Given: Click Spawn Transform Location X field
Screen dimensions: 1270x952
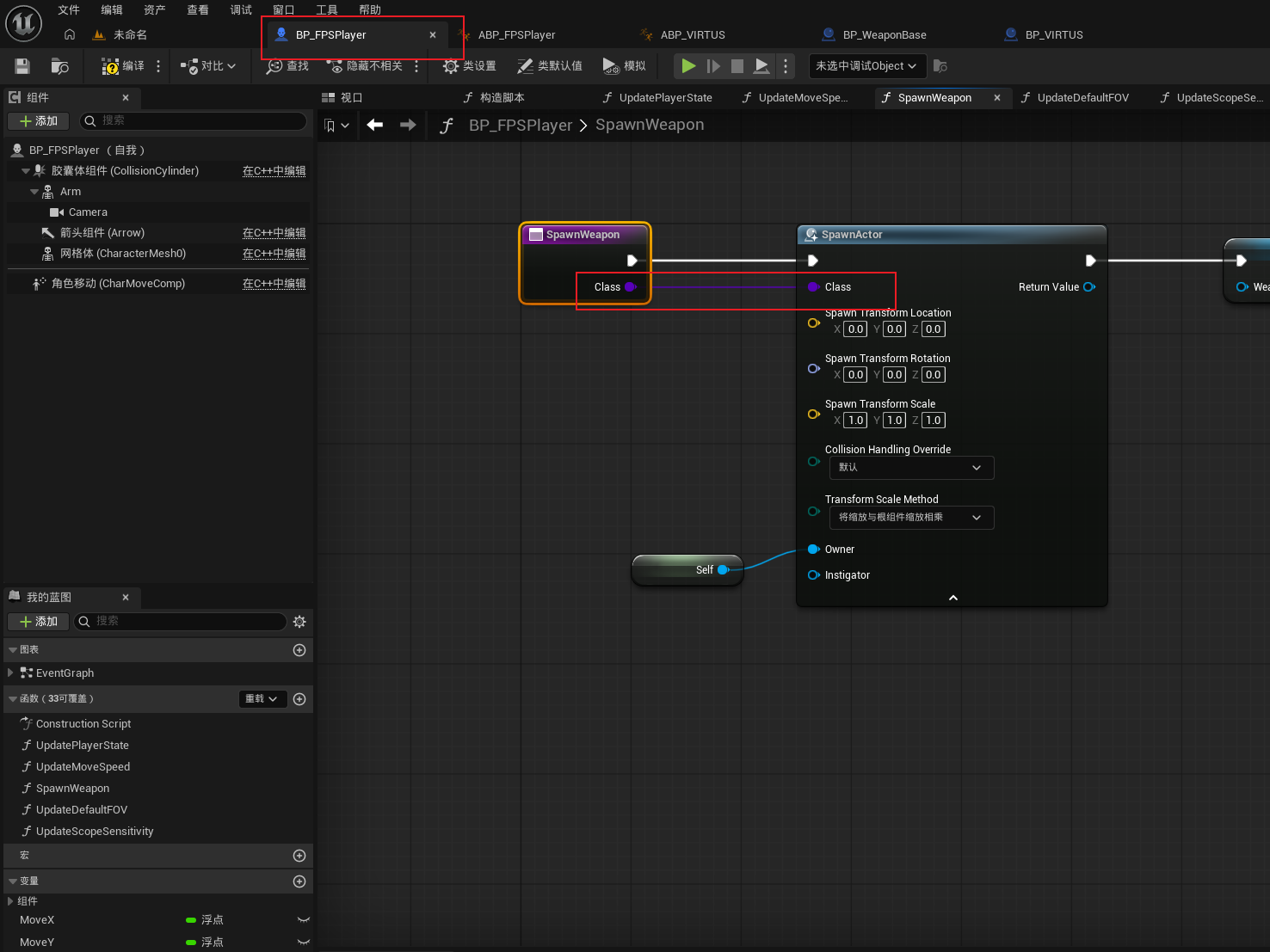Looking at the screenshot, I should (x=855, y=329).
